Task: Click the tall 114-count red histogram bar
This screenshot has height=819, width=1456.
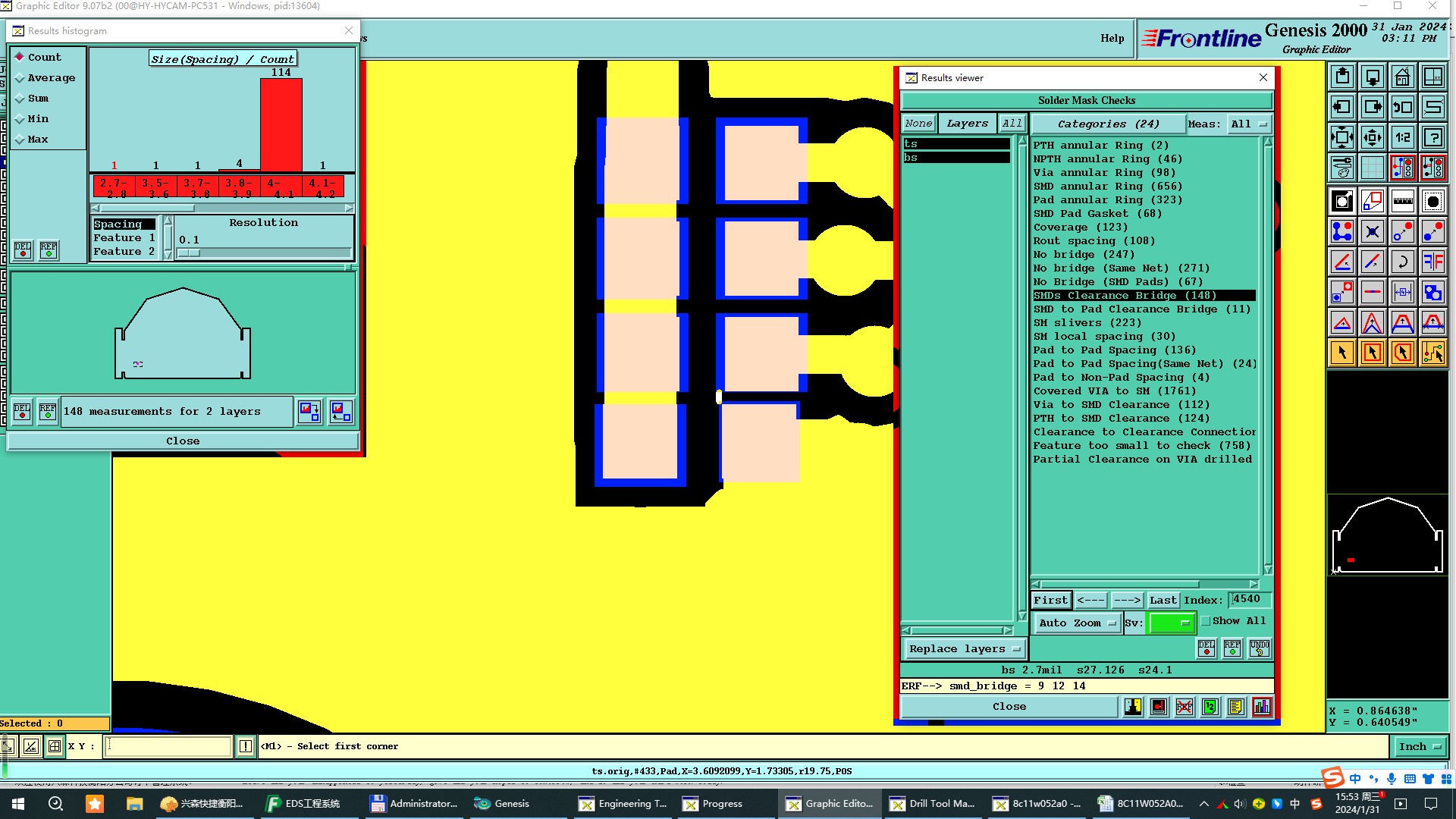Action: coord(281,124)
